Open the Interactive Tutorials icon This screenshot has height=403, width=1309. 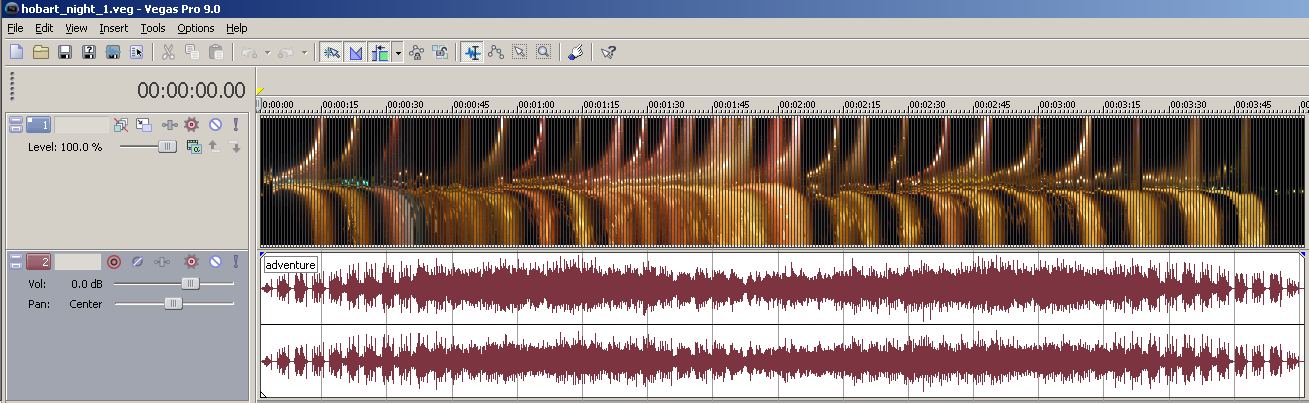click(577, 51)
